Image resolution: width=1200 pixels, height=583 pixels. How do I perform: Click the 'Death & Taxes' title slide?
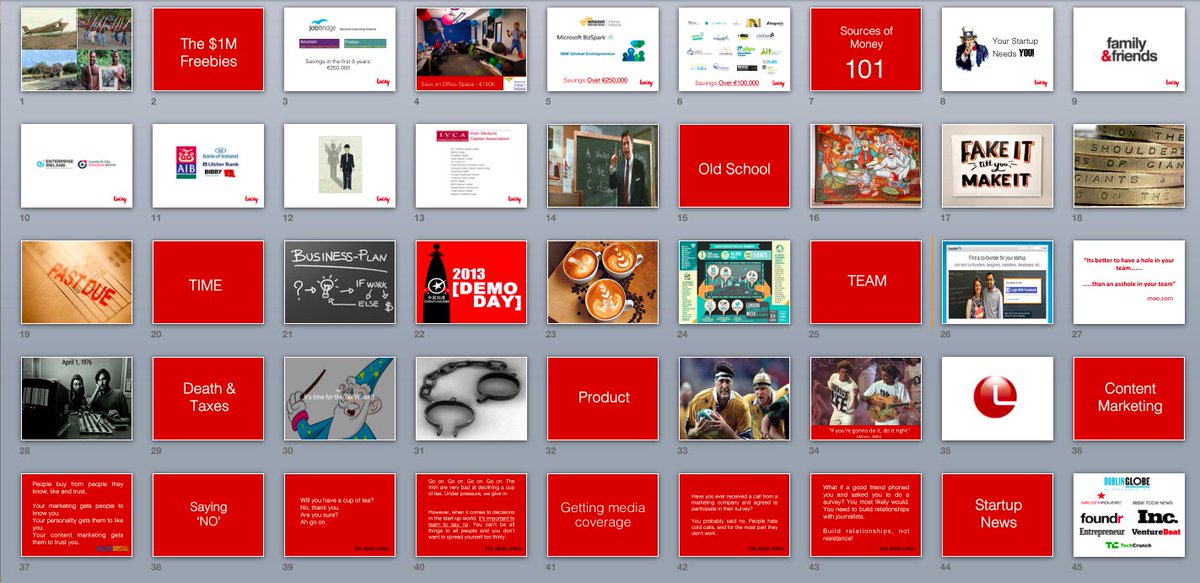pyautogui.click(x=208, y=398)
